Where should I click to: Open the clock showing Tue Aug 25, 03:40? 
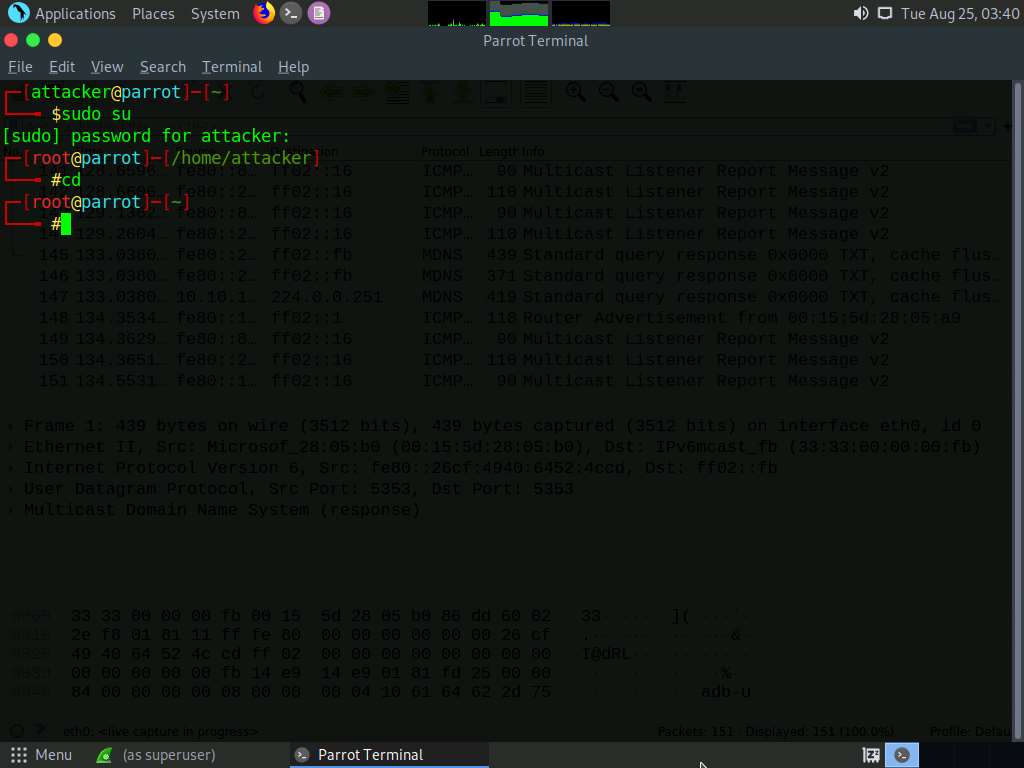pyautogui.click(x=960, y=13)
